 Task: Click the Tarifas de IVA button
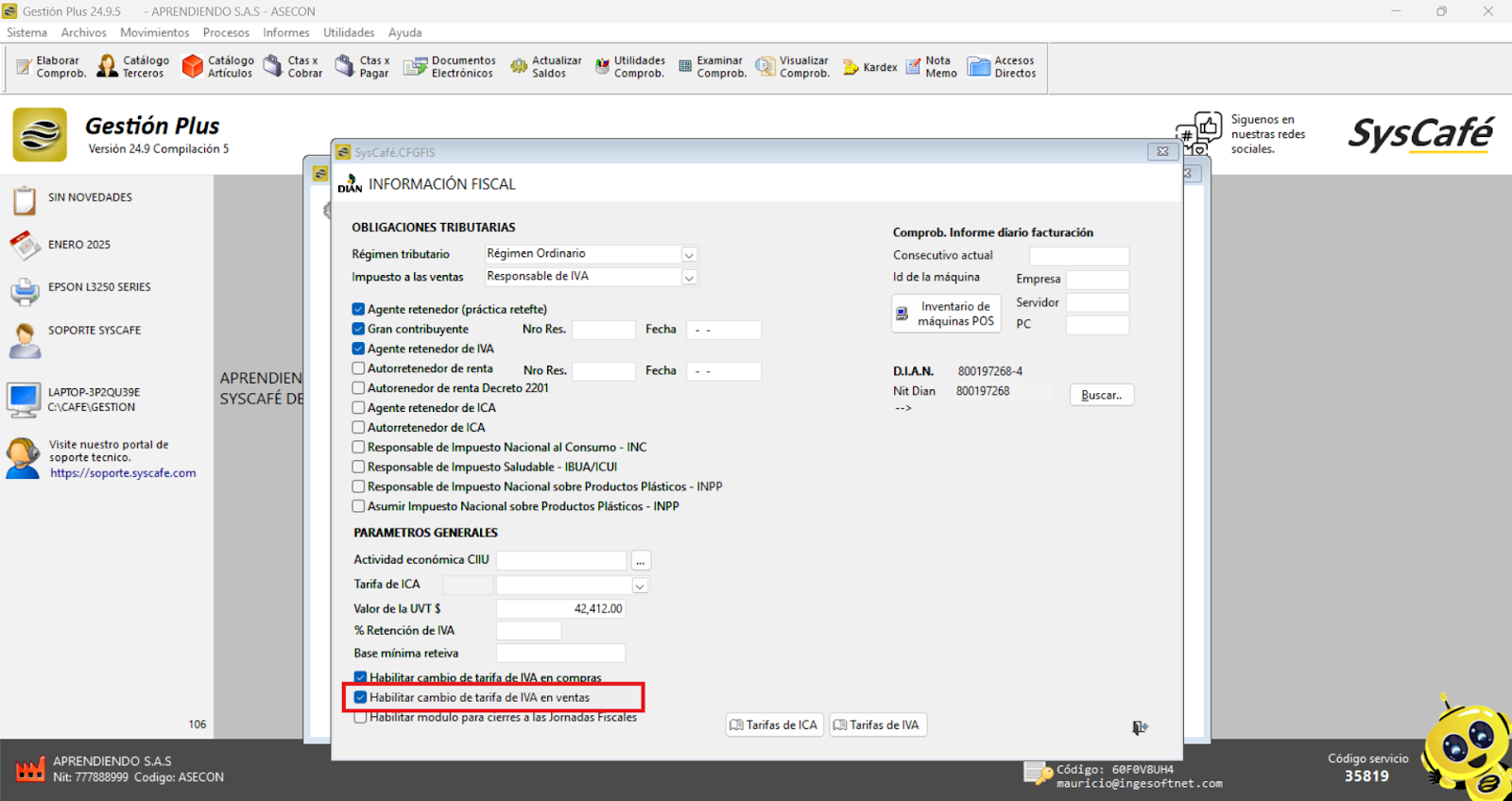[x=877, y=725]
